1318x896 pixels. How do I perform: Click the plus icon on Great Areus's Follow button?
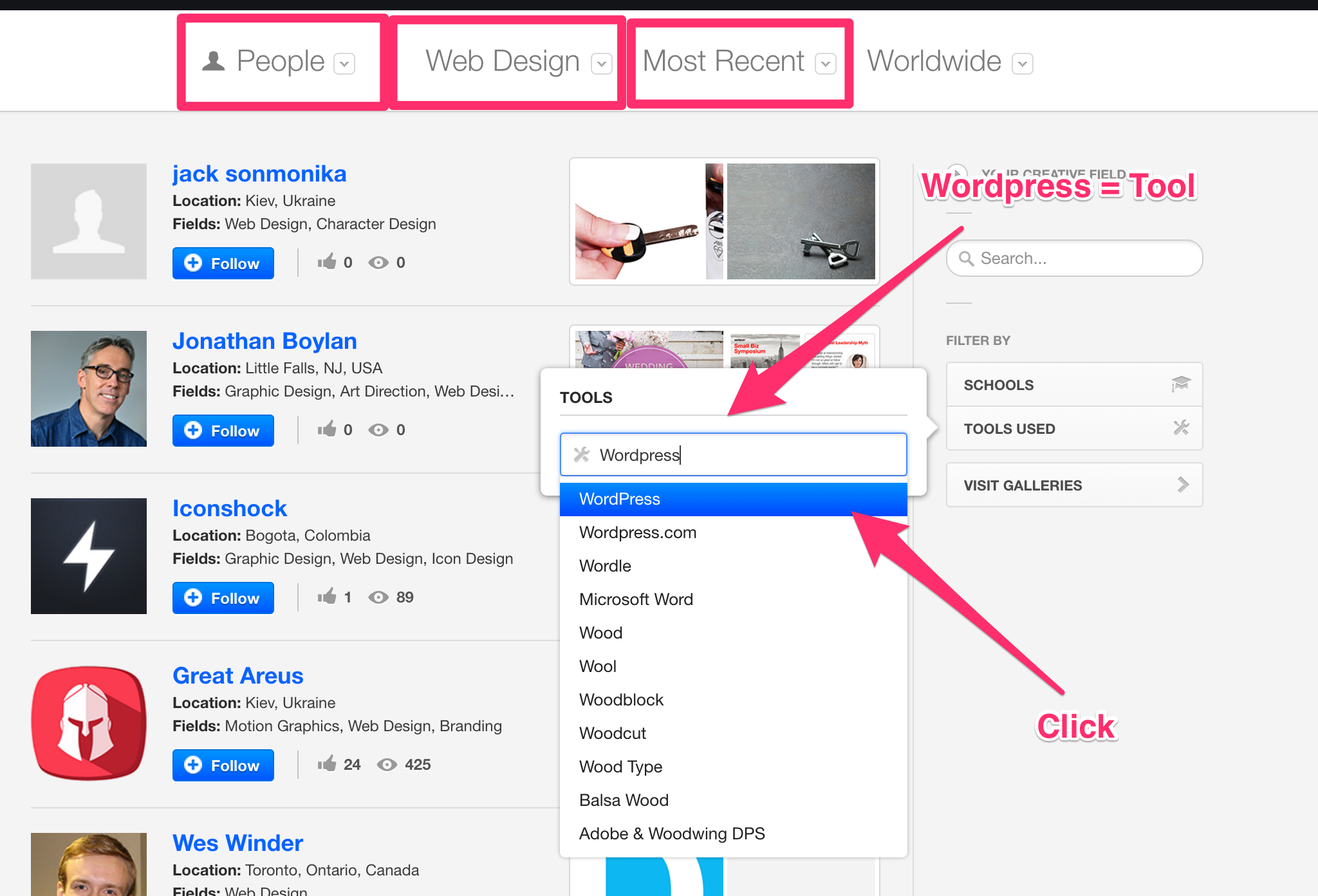click(x=193, y=765)
